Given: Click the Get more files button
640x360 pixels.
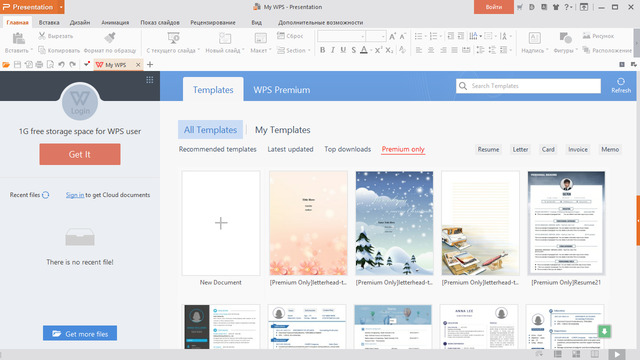Looking at the screenshot, I should coord(80,333).
